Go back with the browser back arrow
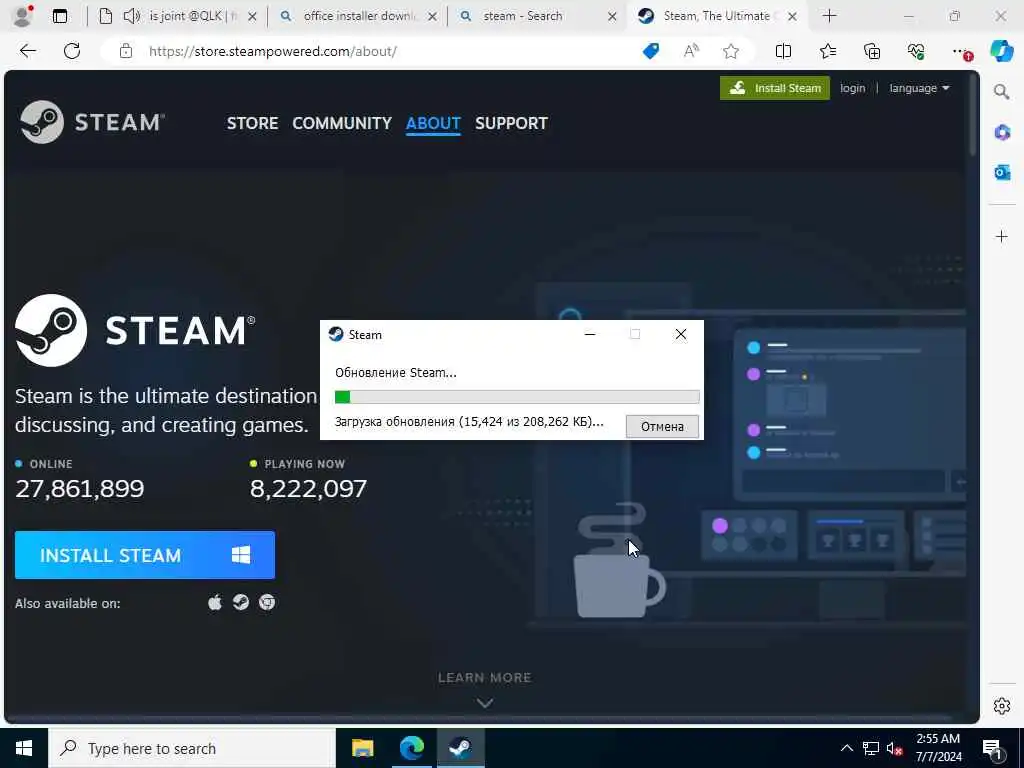This screenshot has width=1024, height=768. point(27,51)
